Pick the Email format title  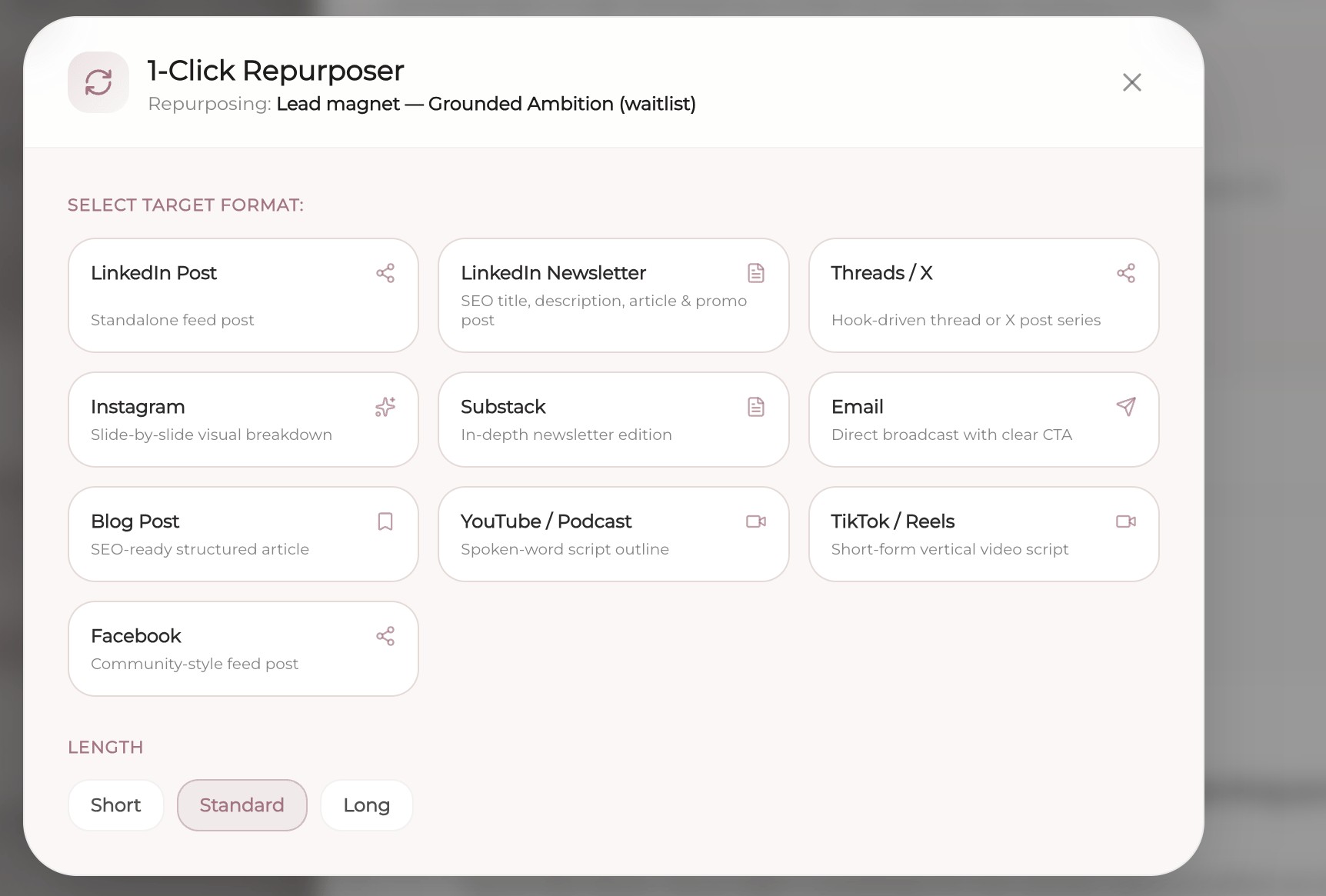click(x=857, y=407)
